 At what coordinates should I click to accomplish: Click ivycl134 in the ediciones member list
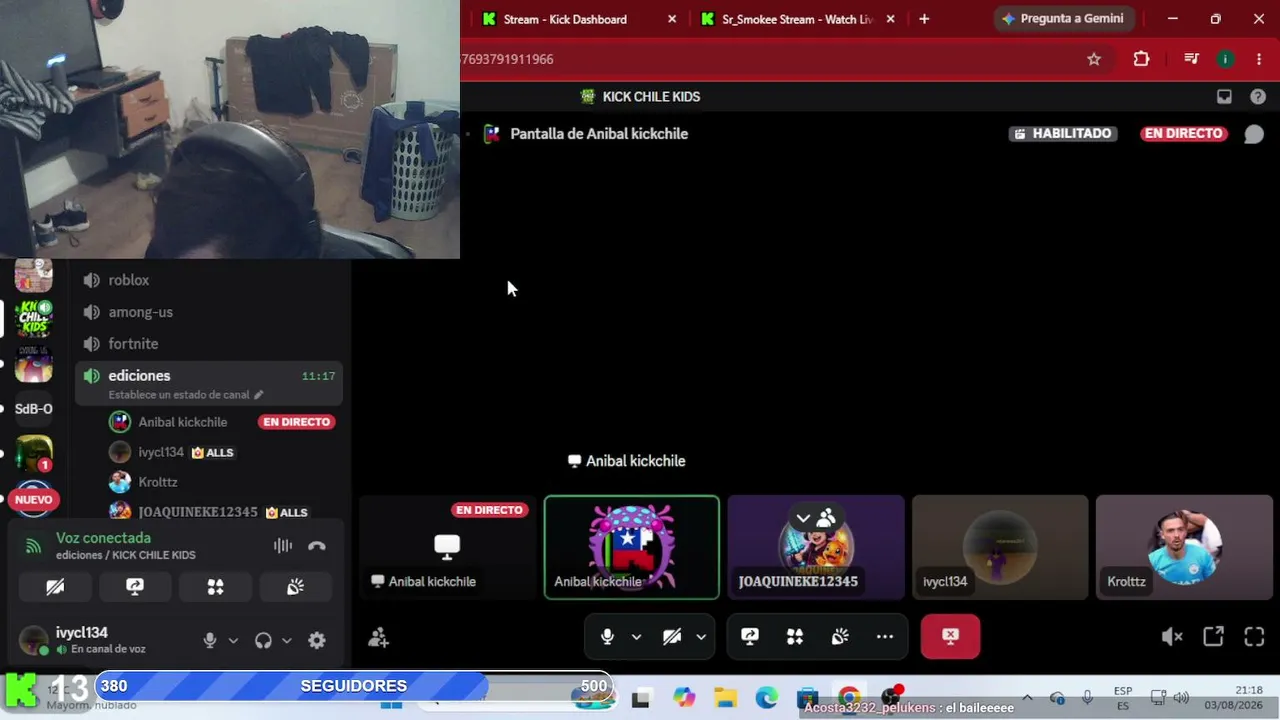(160, 452)
